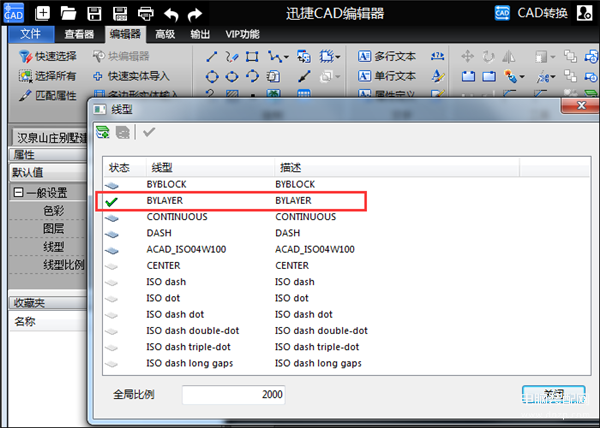Screen dimensions: 600x428
Task: Click the greyed-out Mirror icon
Action: (509, 57)
